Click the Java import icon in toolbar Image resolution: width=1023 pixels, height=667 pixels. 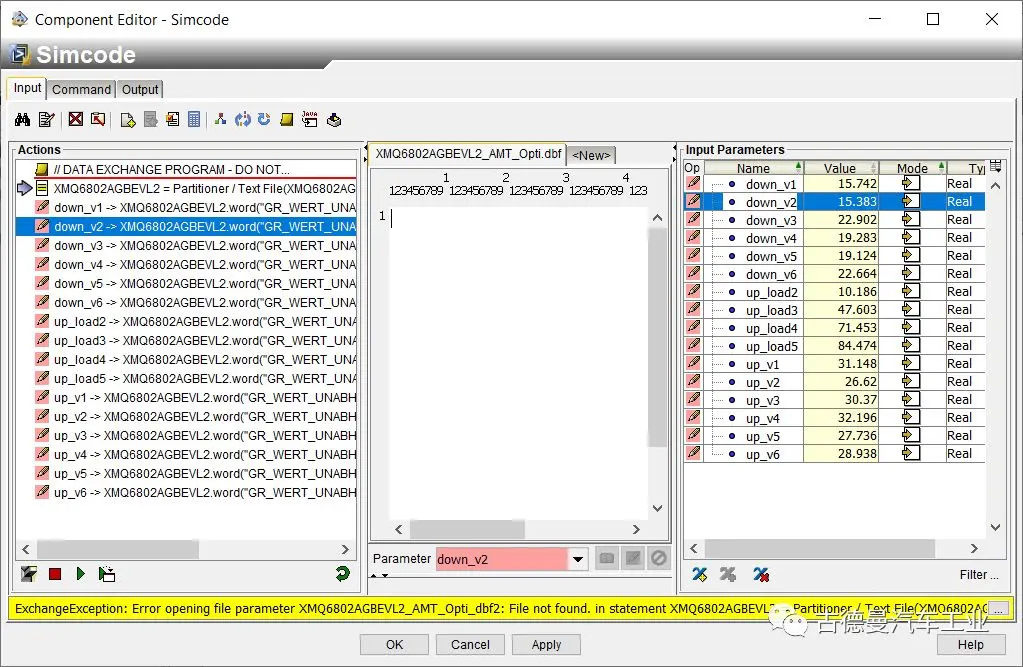coord(309,120)
